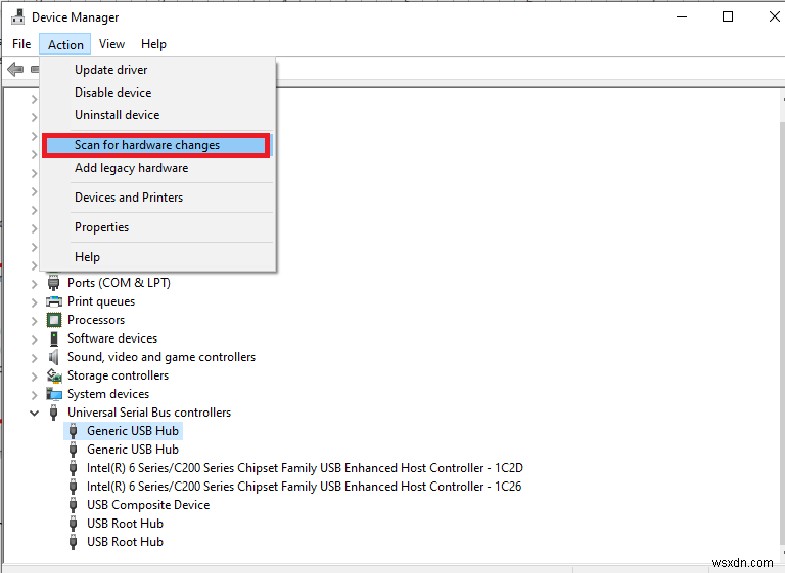
Task: Select Universal Serial Bus controllers label
Action: pyautogui.click(x=149, y=412)
